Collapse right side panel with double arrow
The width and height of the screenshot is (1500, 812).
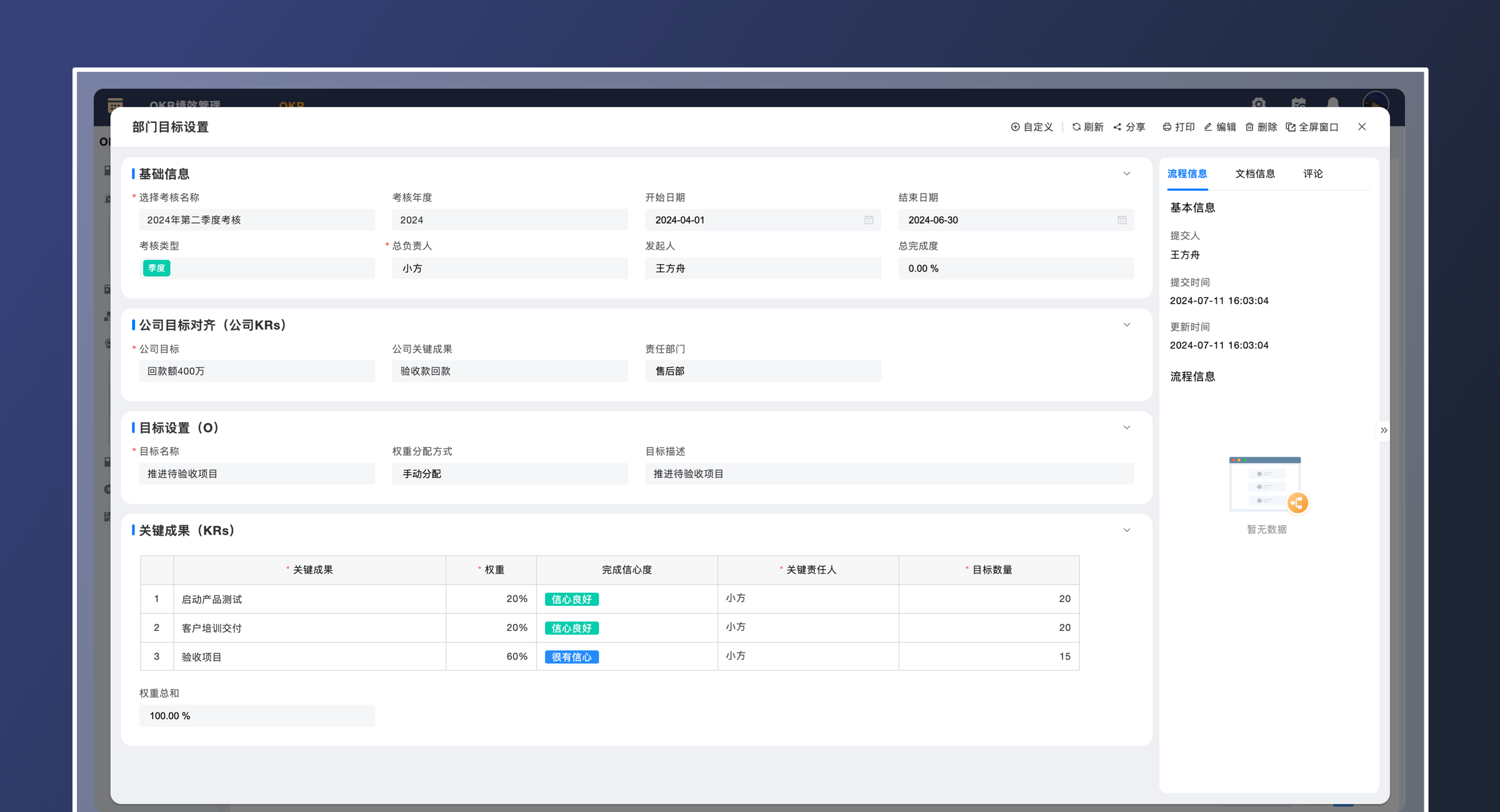click(x=1384, y=430)
